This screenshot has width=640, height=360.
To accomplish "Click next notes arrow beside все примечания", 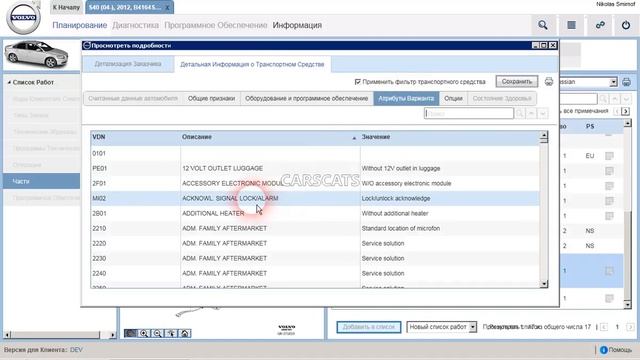I will 625,111.
